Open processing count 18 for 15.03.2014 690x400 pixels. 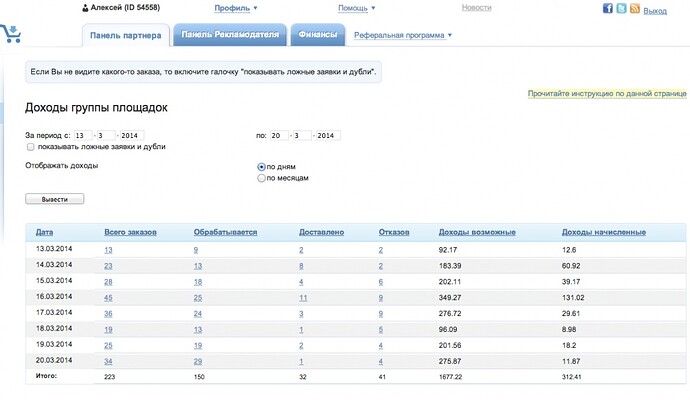tap(198, 282)
